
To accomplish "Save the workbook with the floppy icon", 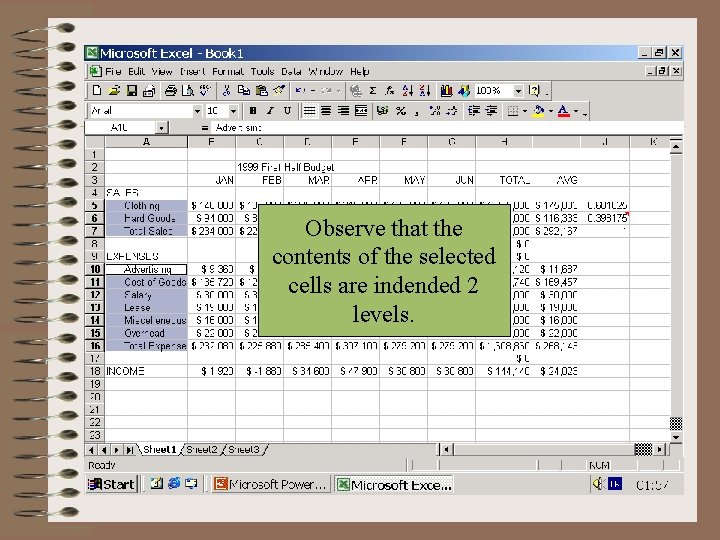I will 132,90.
